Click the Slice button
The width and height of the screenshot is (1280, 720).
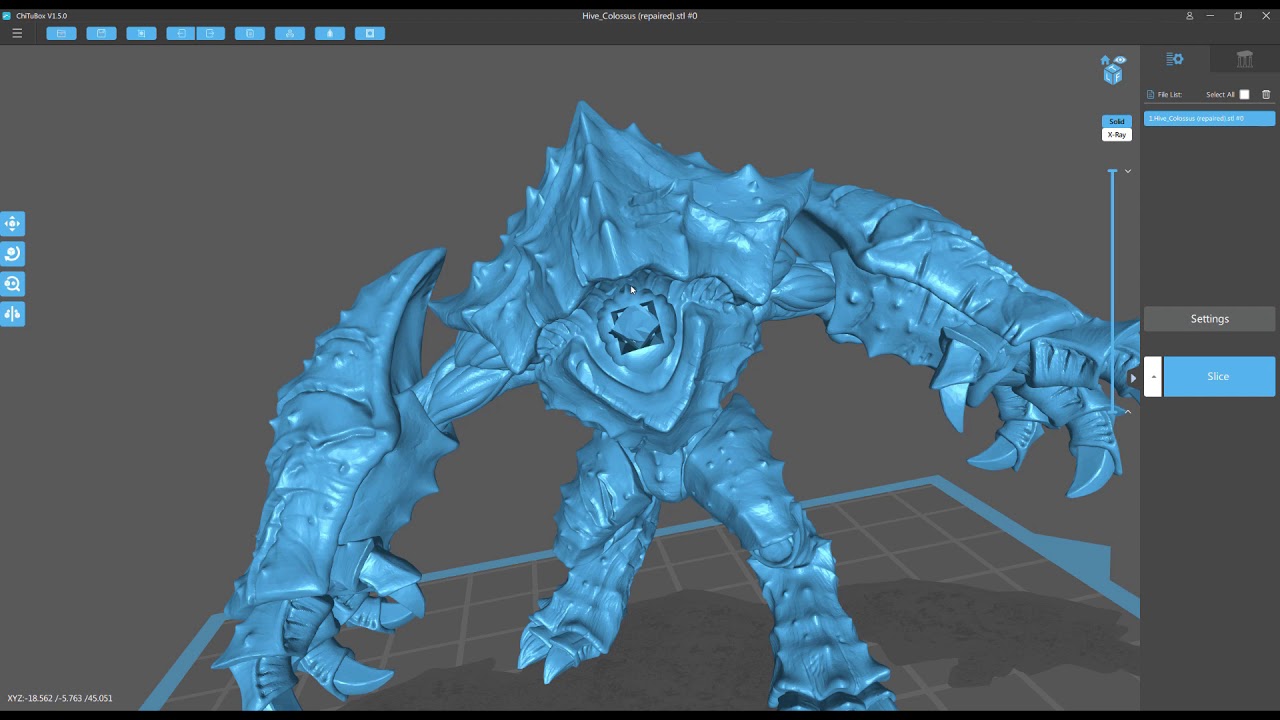tap(1219, 377)
